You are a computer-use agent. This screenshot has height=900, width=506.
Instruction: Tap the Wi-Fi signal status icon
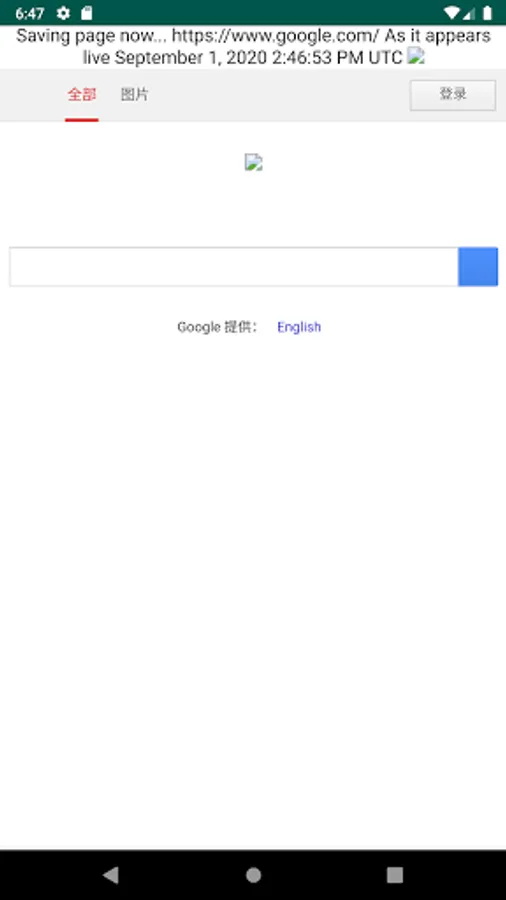[452, 13]
